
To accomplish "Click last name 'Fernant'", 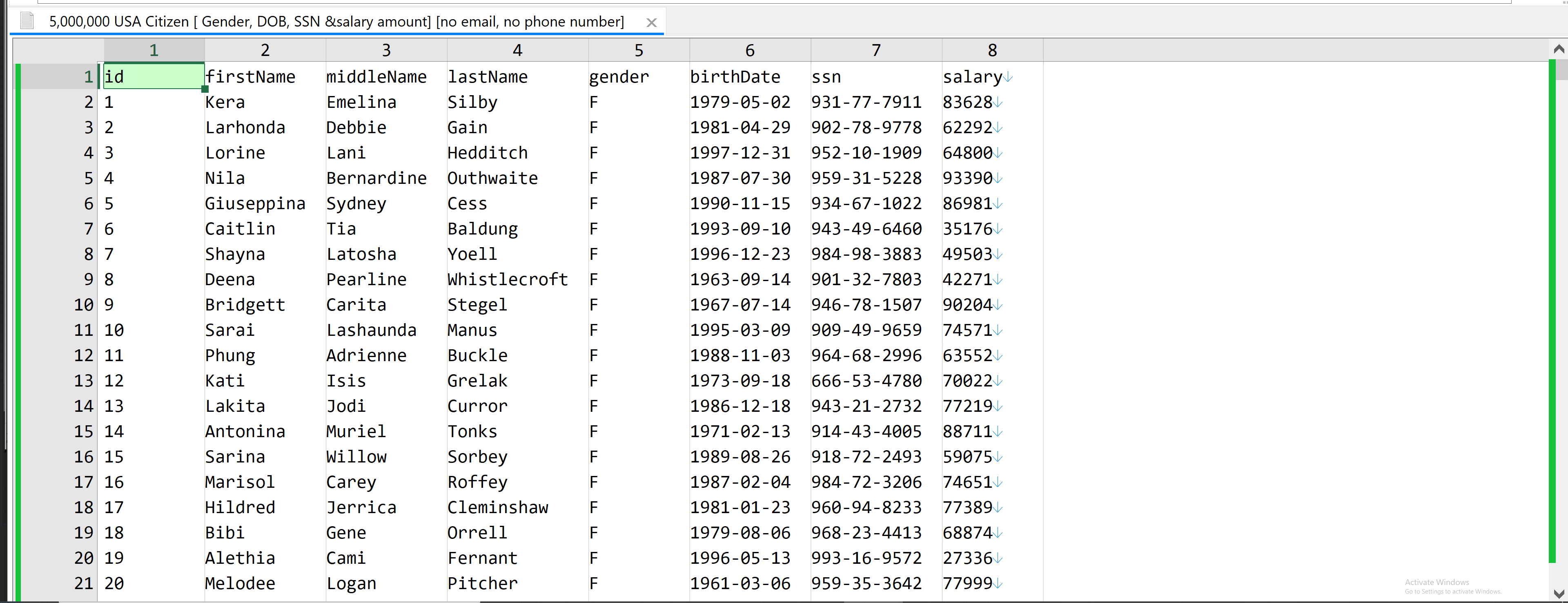I will (483, 558).
